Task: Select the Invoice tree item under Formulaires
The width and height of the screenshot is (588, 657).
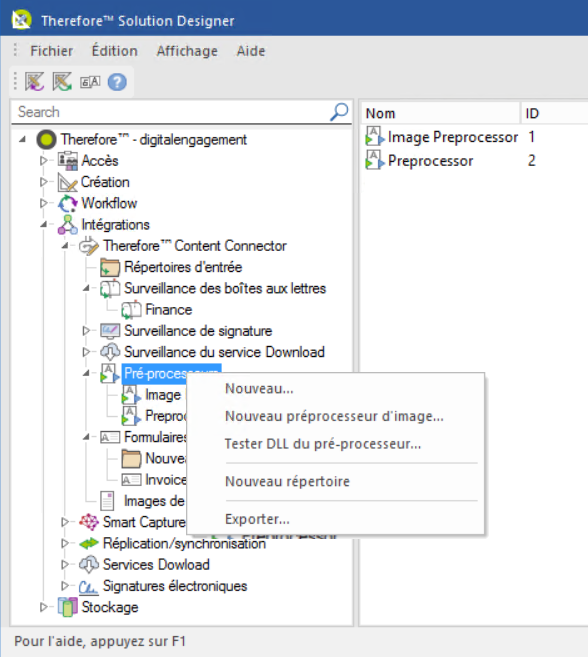Action: [x=166, y=480]
